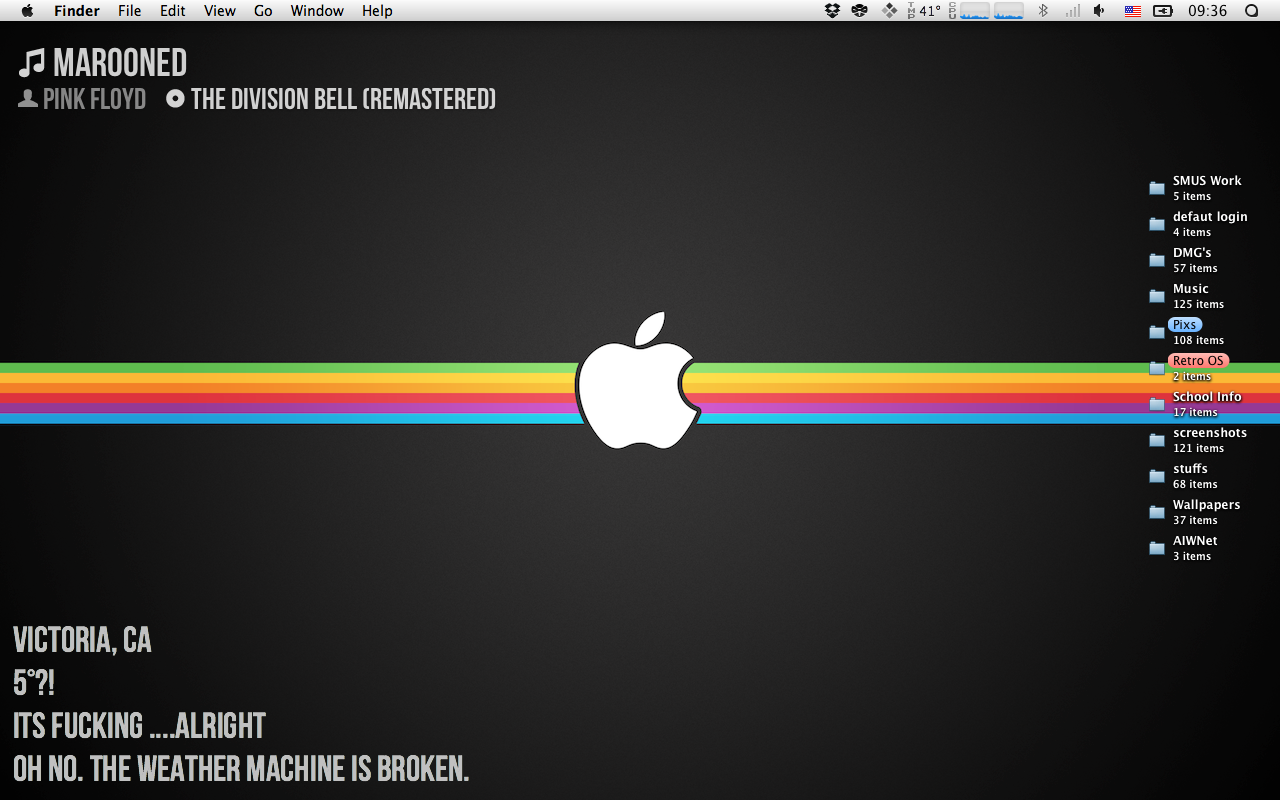This screenshot has width=1280, height=800.
Task: Click the 5°?! temperature text
Action: (x=34, y=683)
